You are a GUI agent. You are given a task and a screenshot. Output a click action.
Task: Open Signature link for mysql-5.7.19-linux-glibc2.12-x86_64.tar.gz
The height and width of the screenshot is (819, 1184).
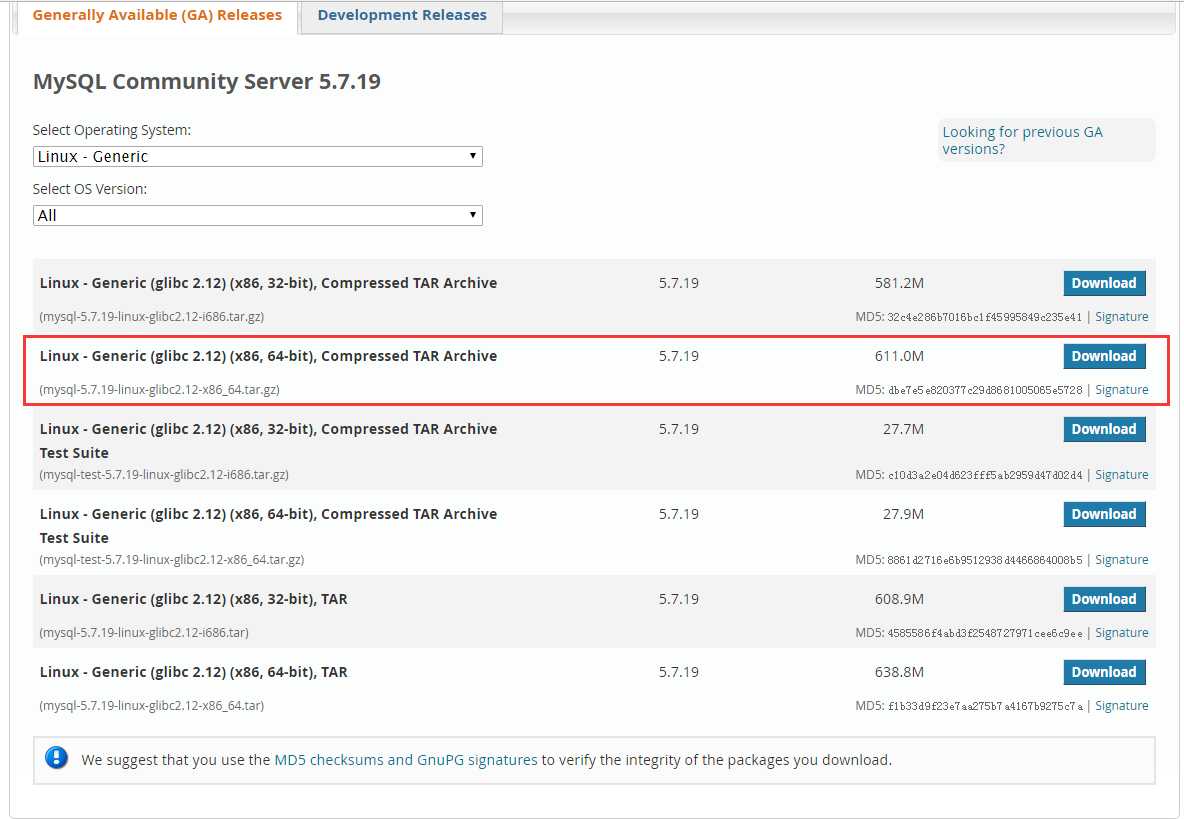1121,390
